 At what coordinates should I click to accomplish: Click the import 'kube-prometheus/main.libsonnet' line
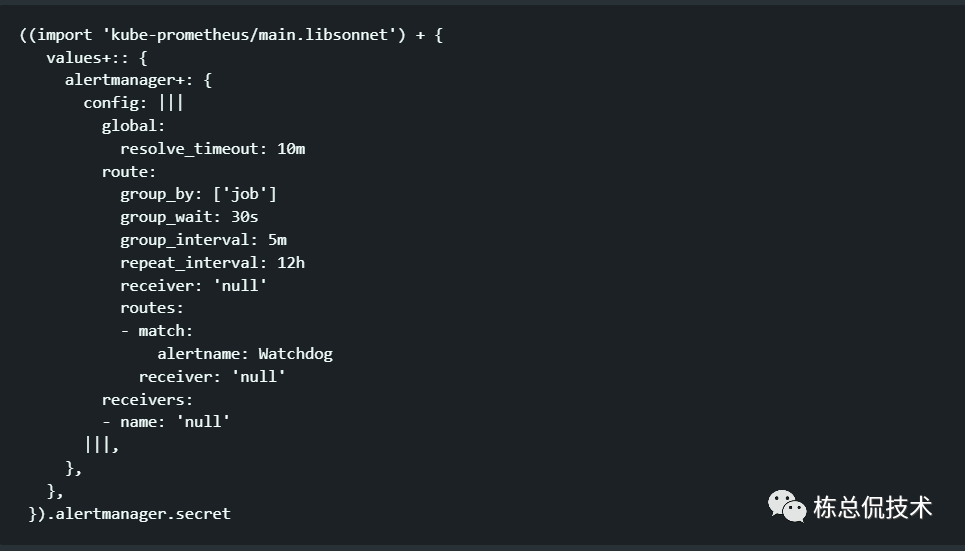pyautogui.click(x=230, y=35)
